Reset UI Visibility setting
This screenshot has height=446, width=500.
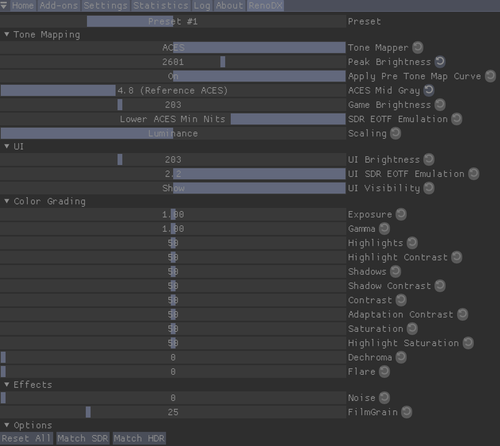click(x=429, y=188)
